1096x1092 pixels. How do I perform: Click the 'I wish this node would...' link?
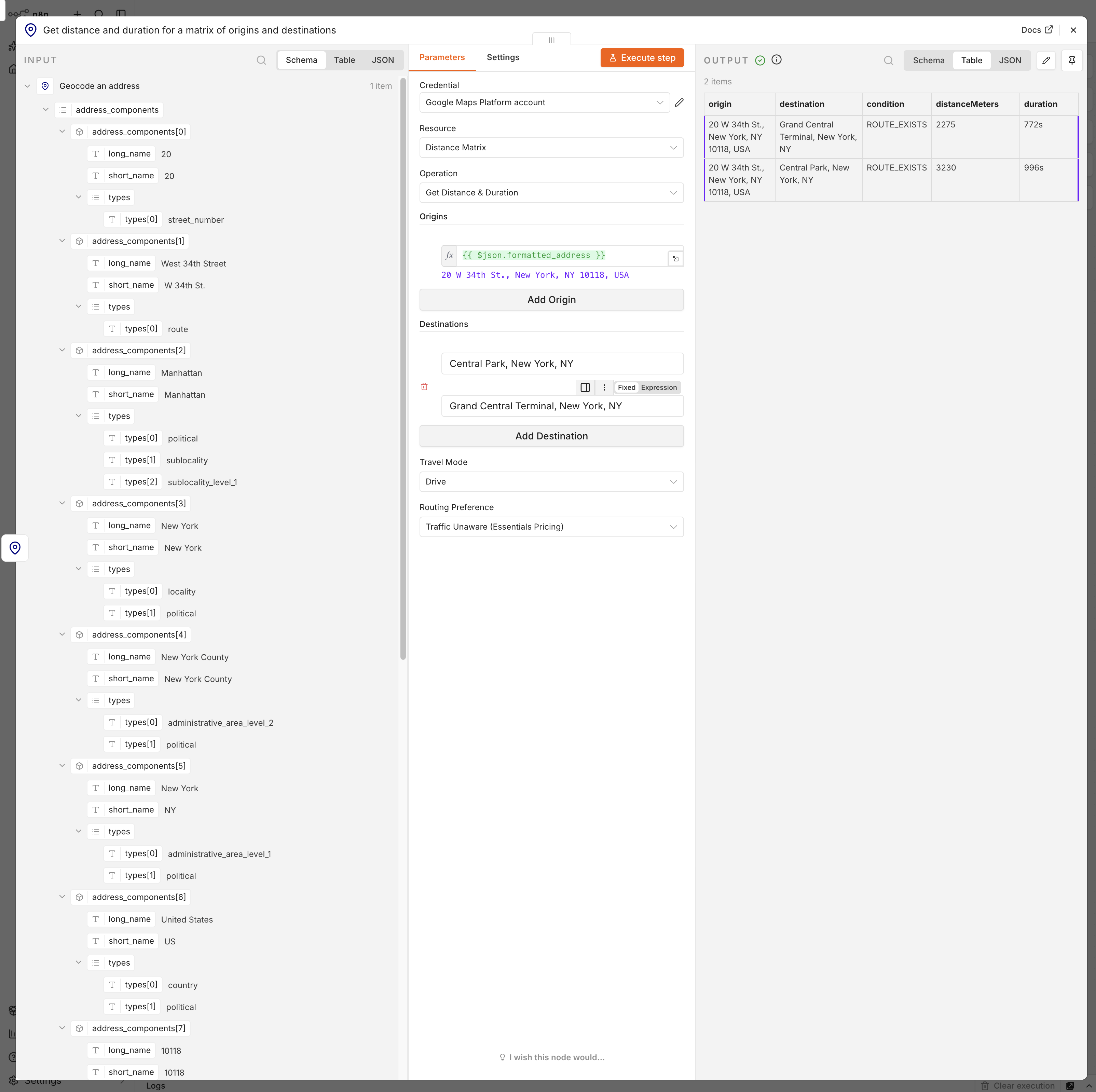point(551,1057)
